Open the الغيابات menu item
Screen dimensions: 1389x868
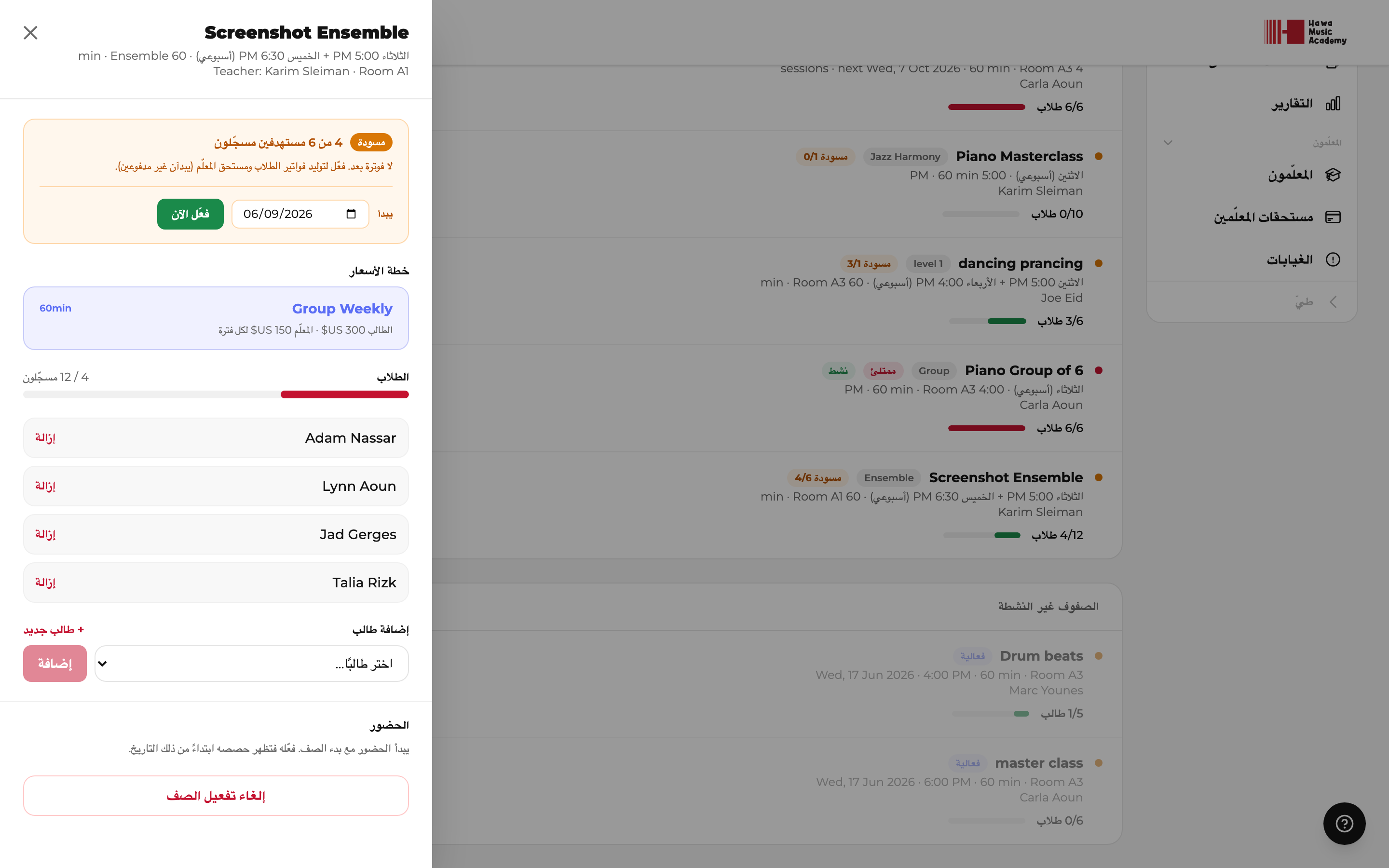click(1252, 259)
